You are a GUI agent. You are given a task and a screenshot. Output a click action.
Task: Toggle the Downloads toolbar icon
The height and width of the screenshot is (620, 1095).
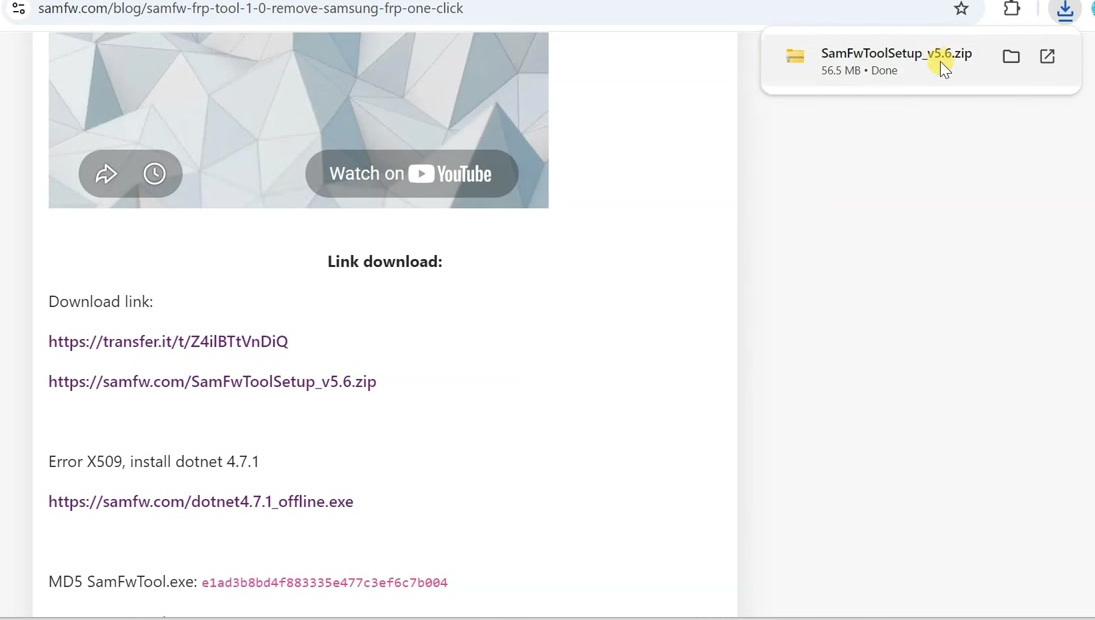[1065, 10]
